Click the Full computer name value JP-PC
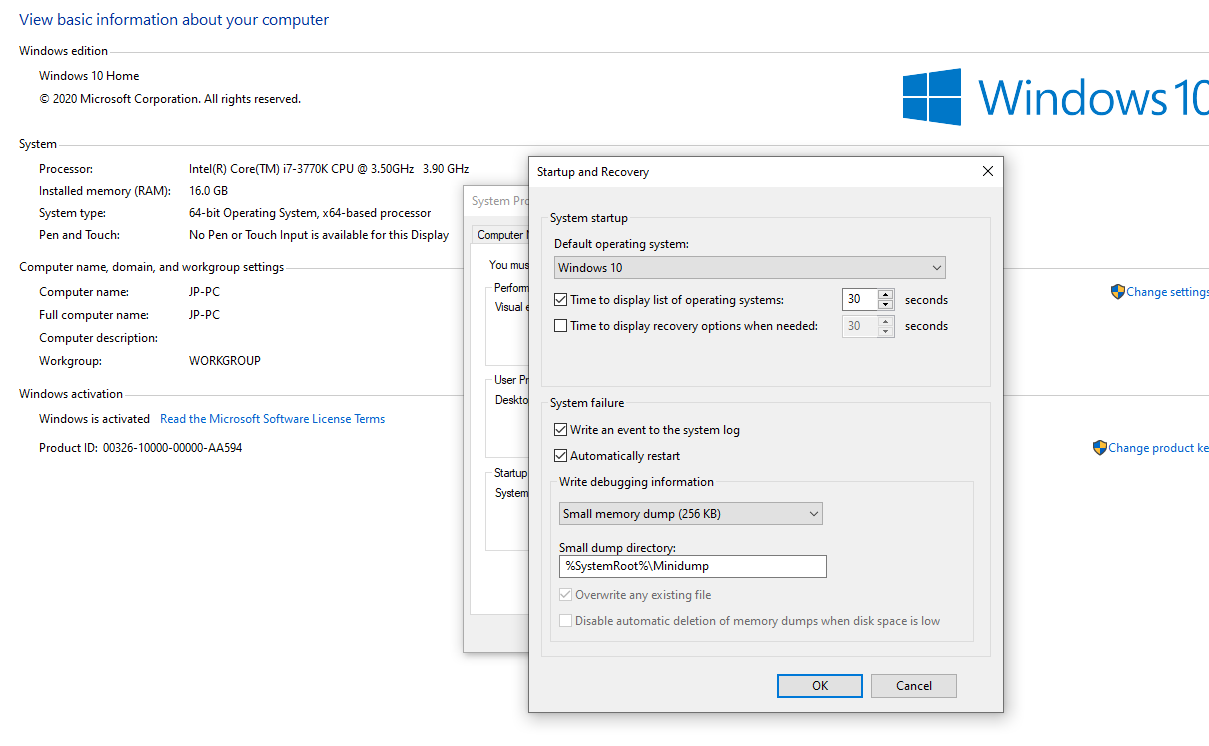 click(x=204, y=315)
